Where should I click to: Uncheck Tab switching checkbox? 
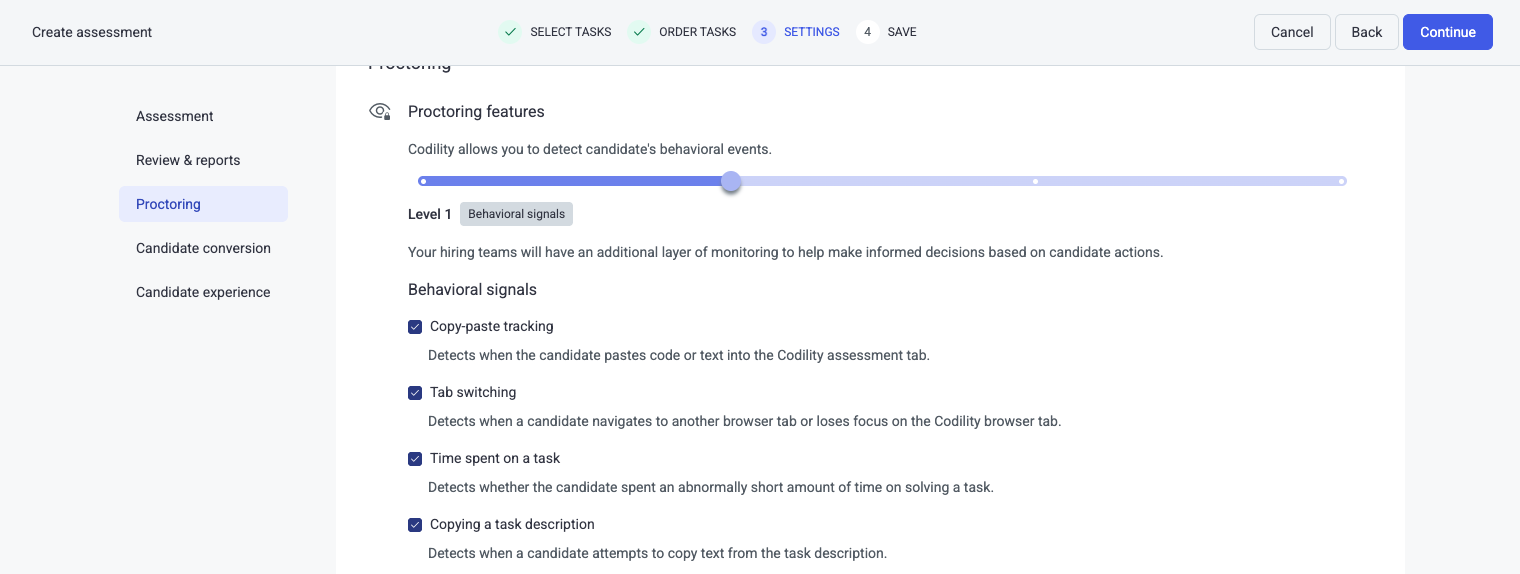[x=415, y=393]
